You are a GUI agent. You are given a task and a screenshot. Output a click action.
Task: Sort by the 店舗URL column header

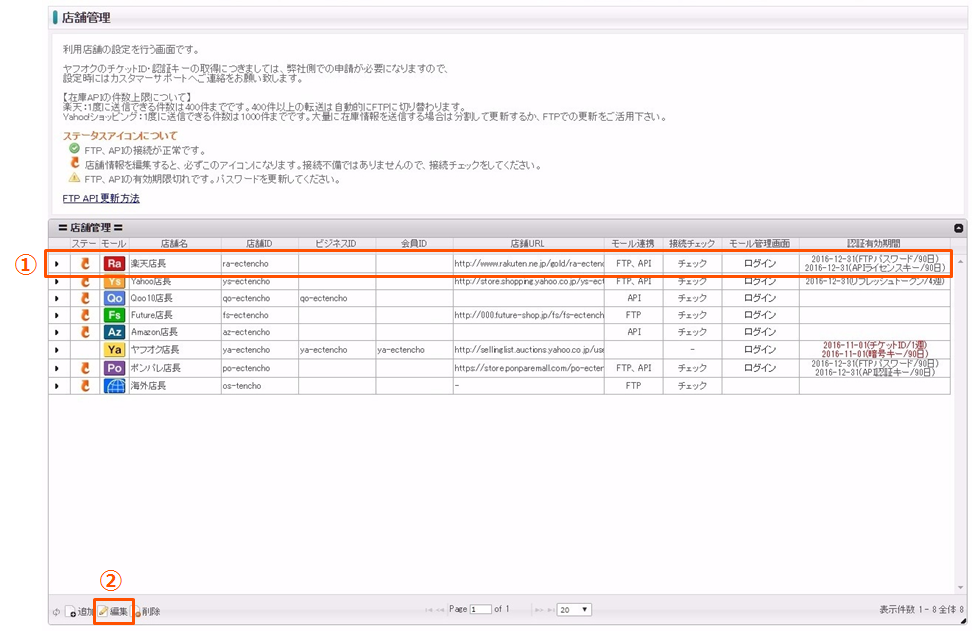[528, 244]
